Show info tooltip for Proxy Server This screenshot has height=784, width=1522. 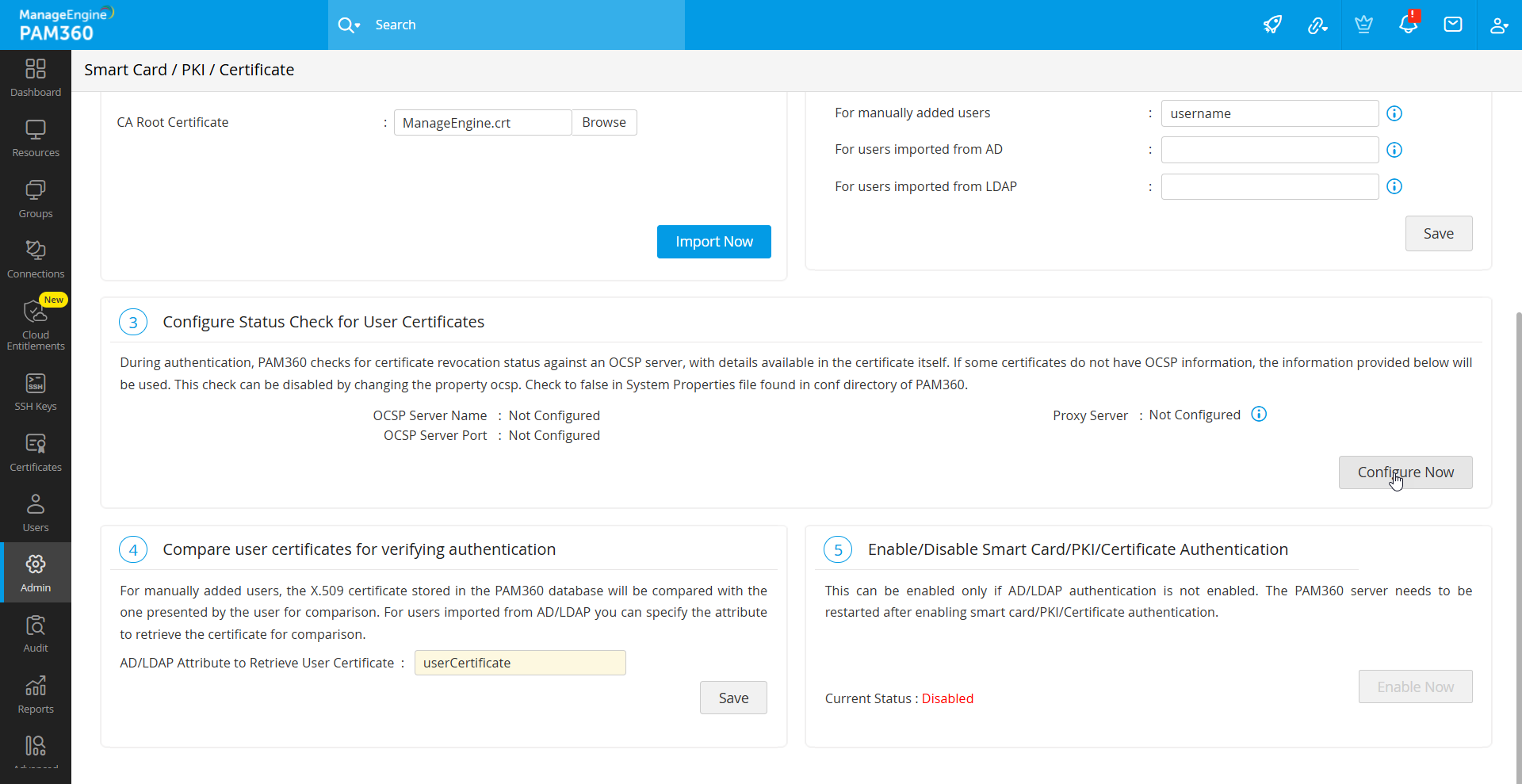(x=1258, y=414)
